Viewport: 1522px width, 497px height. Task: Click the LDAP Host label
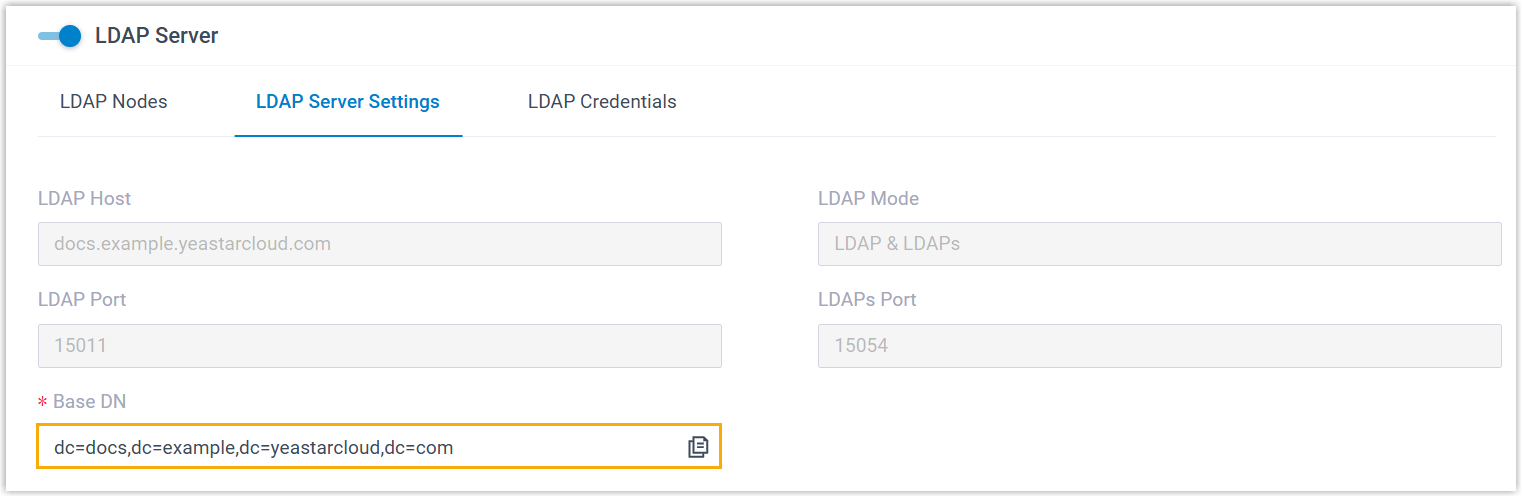84,198
